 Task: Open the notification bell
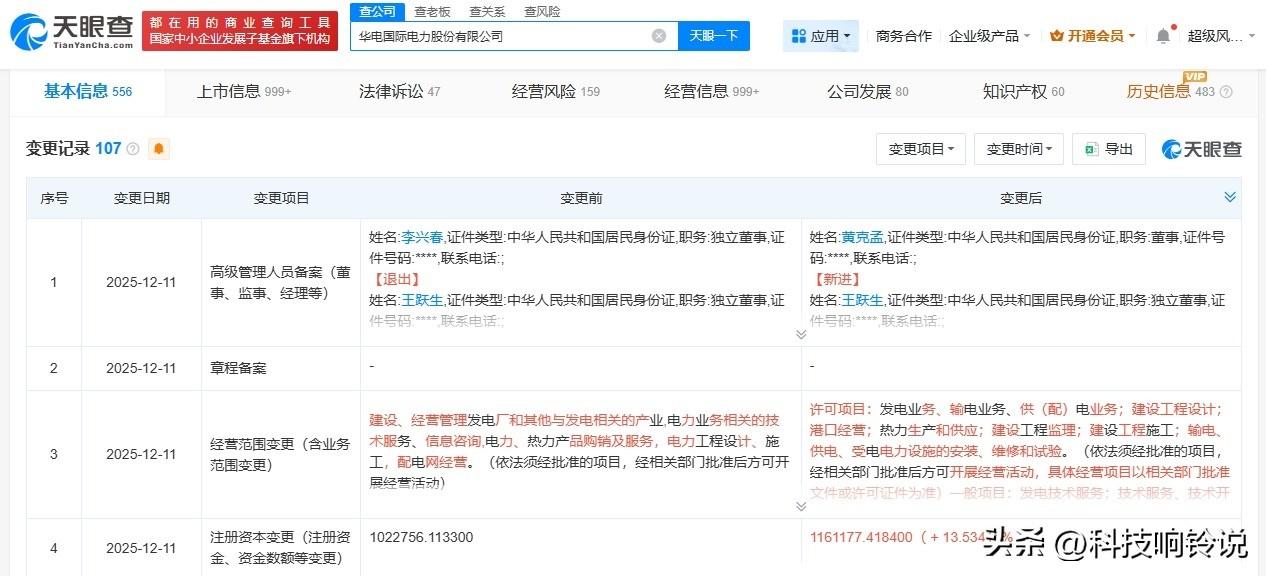(1163, 36)
